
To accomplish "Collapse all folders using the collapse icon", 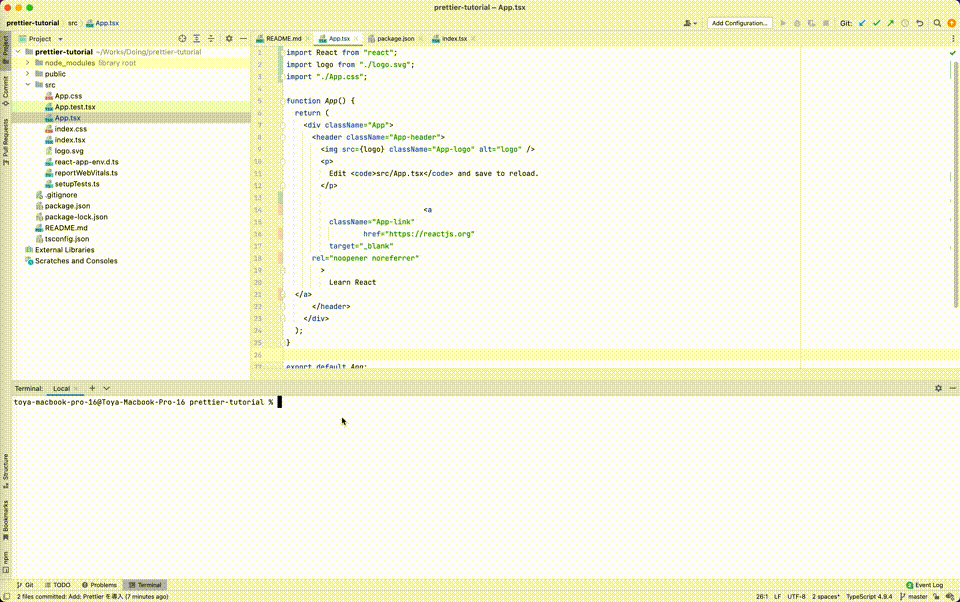I will click(211, 37).
